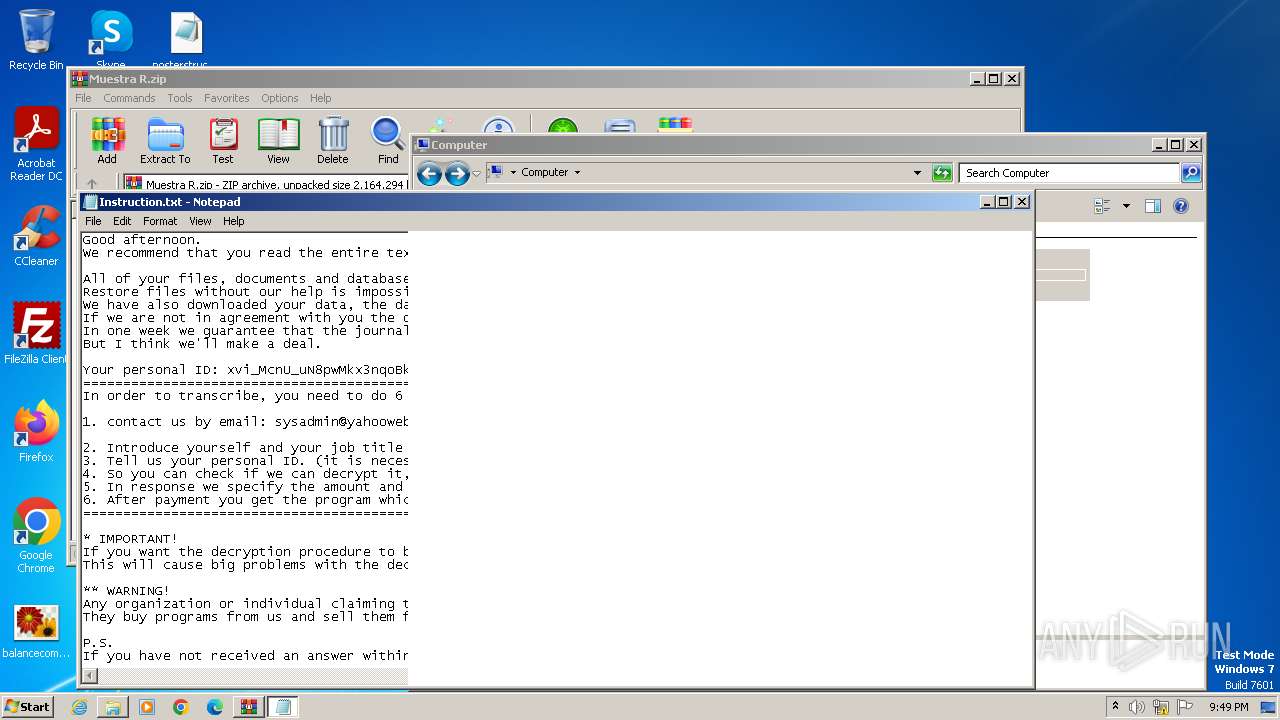1280x720 pixels.
Task: Open Internet Explorer from taskbar
Action: (79, 707)
